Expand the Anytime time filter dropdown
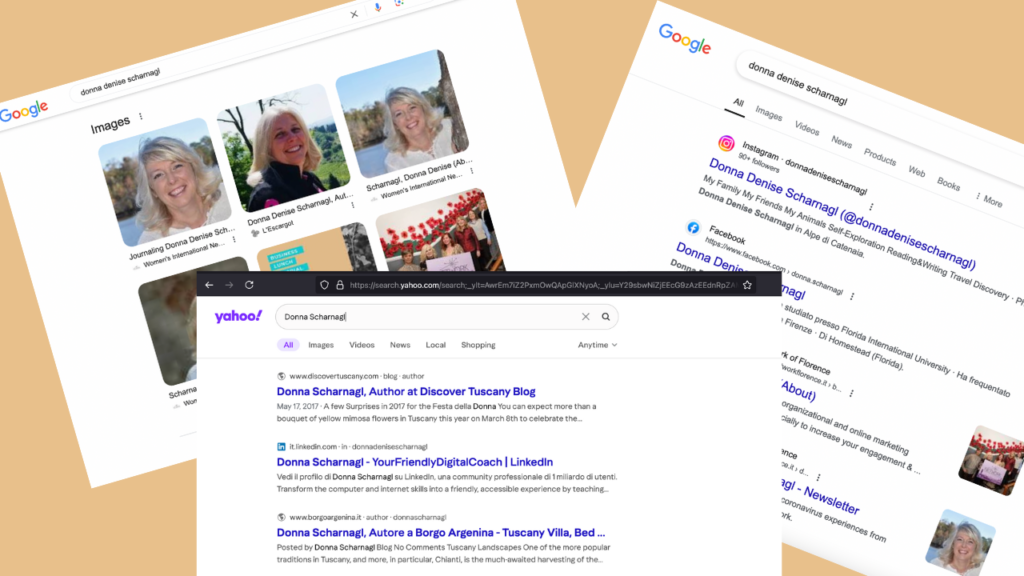The height and width of the screenshot is (576, 1024). coord(597,345)
